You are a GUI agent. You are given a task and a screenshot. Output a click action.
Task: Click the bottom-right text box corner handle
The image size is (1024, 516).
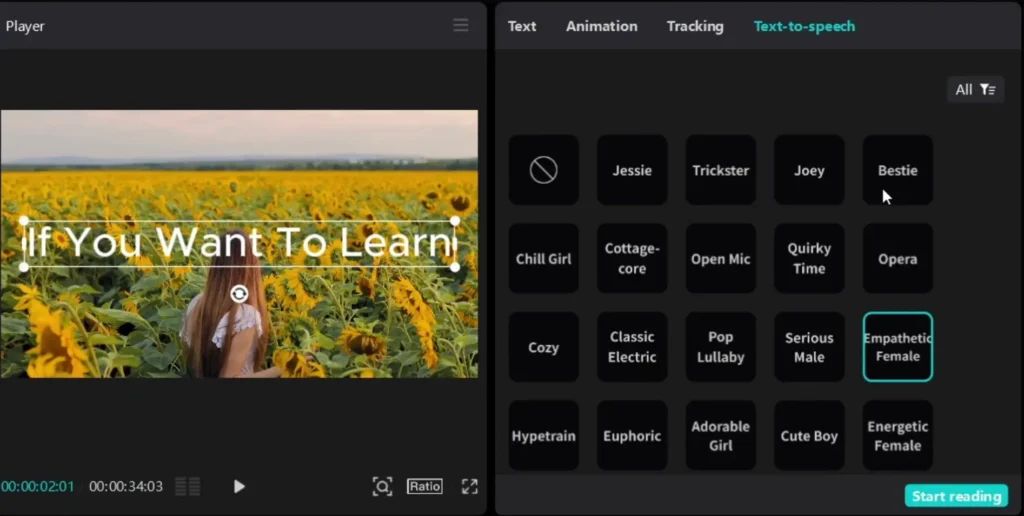tap(455, 266)
